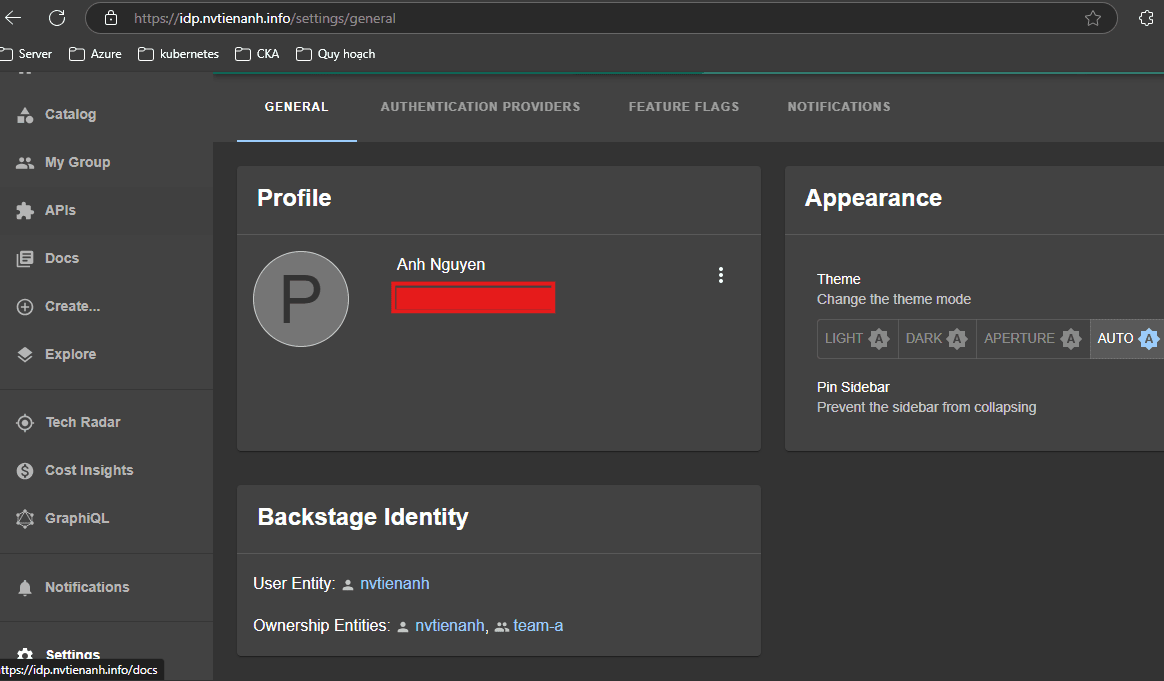Open the Explore layers icon
Viewport: 1164px width, 681px height.
[25, 355]
